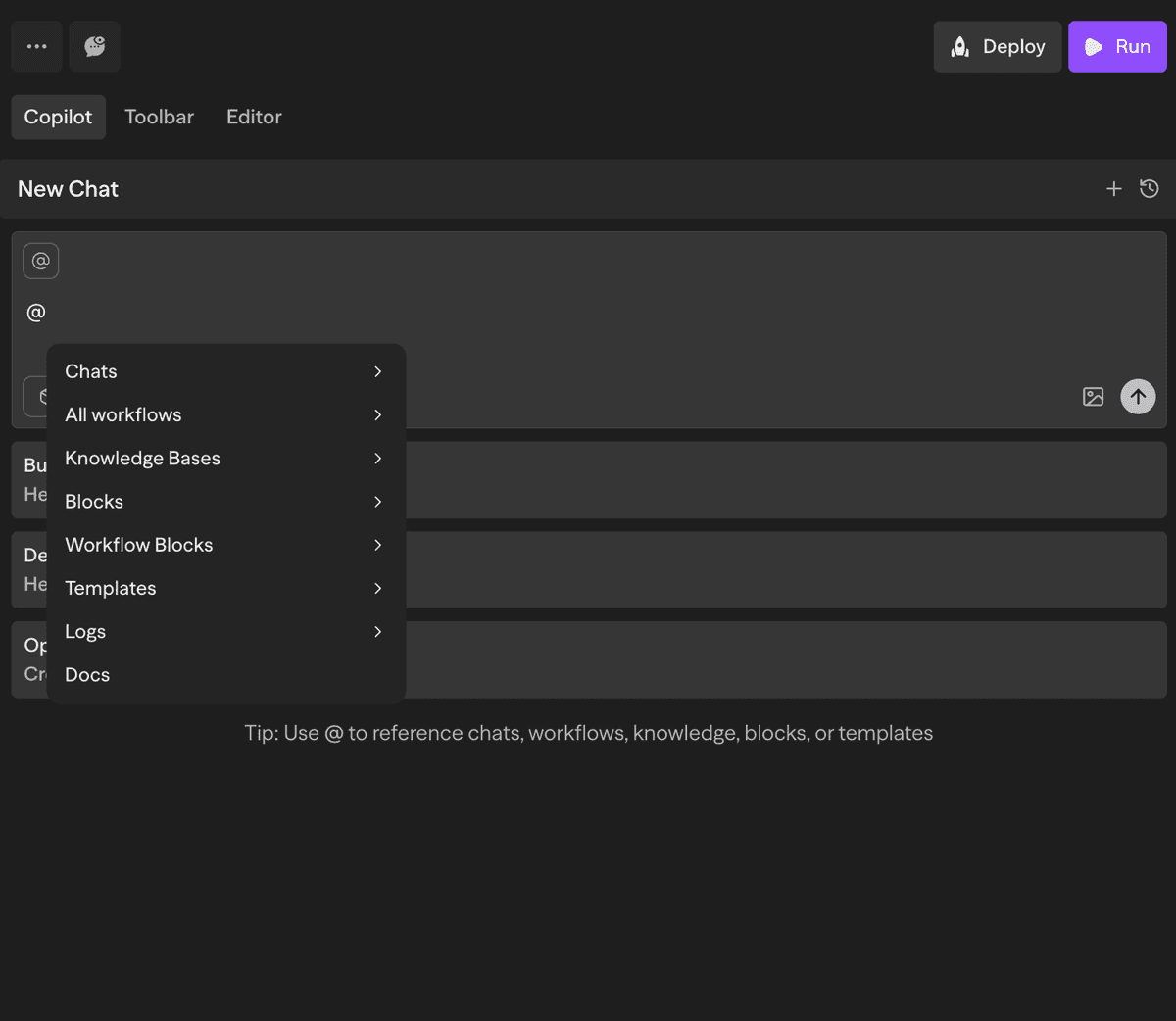The image size is (1176, 1021).
Task: Switch to the Editor tab
Action: click(x=253, y=117)
